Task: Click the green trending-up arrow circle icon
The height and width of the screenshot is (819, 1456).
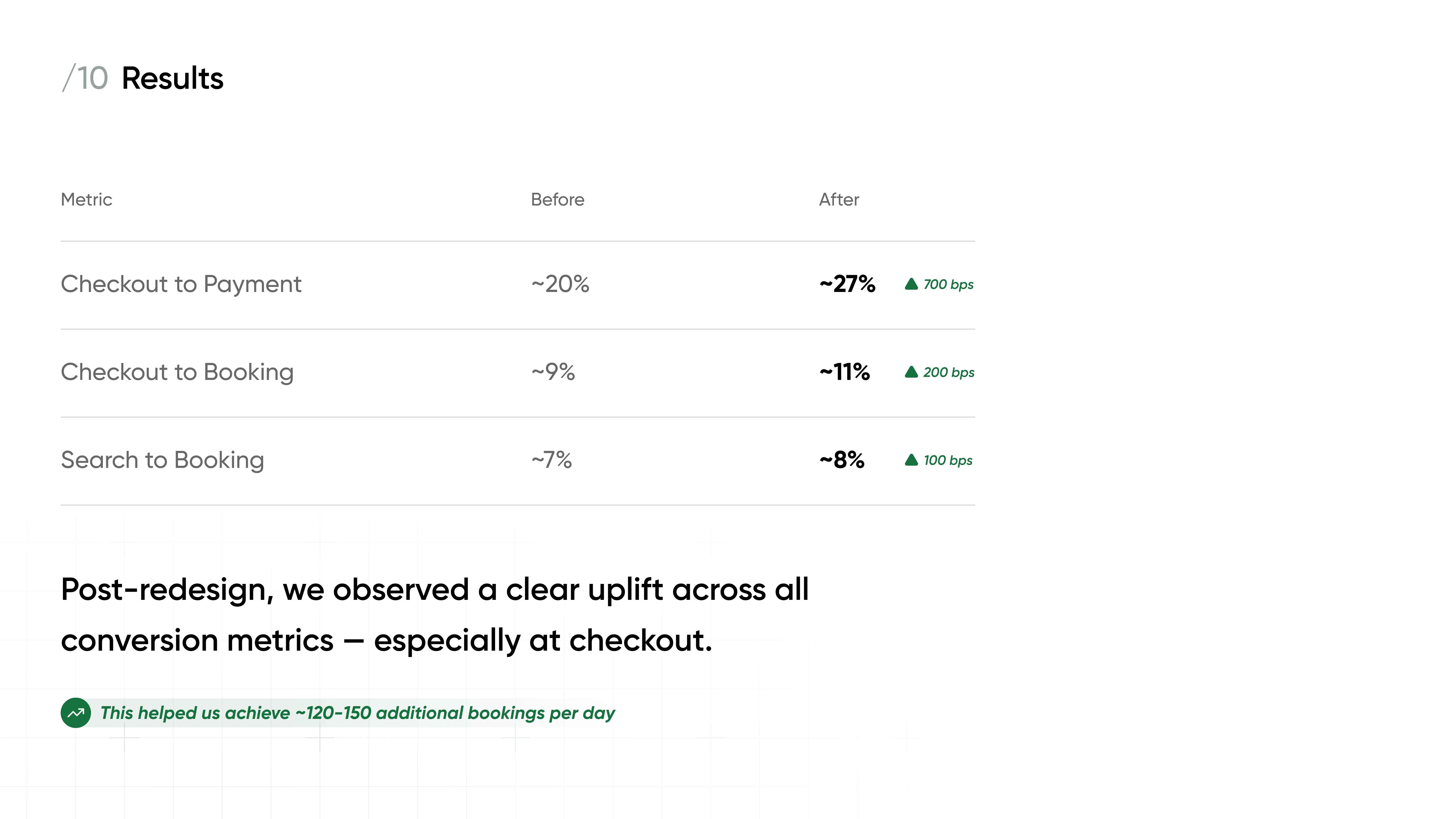Action: click(76, 713)
